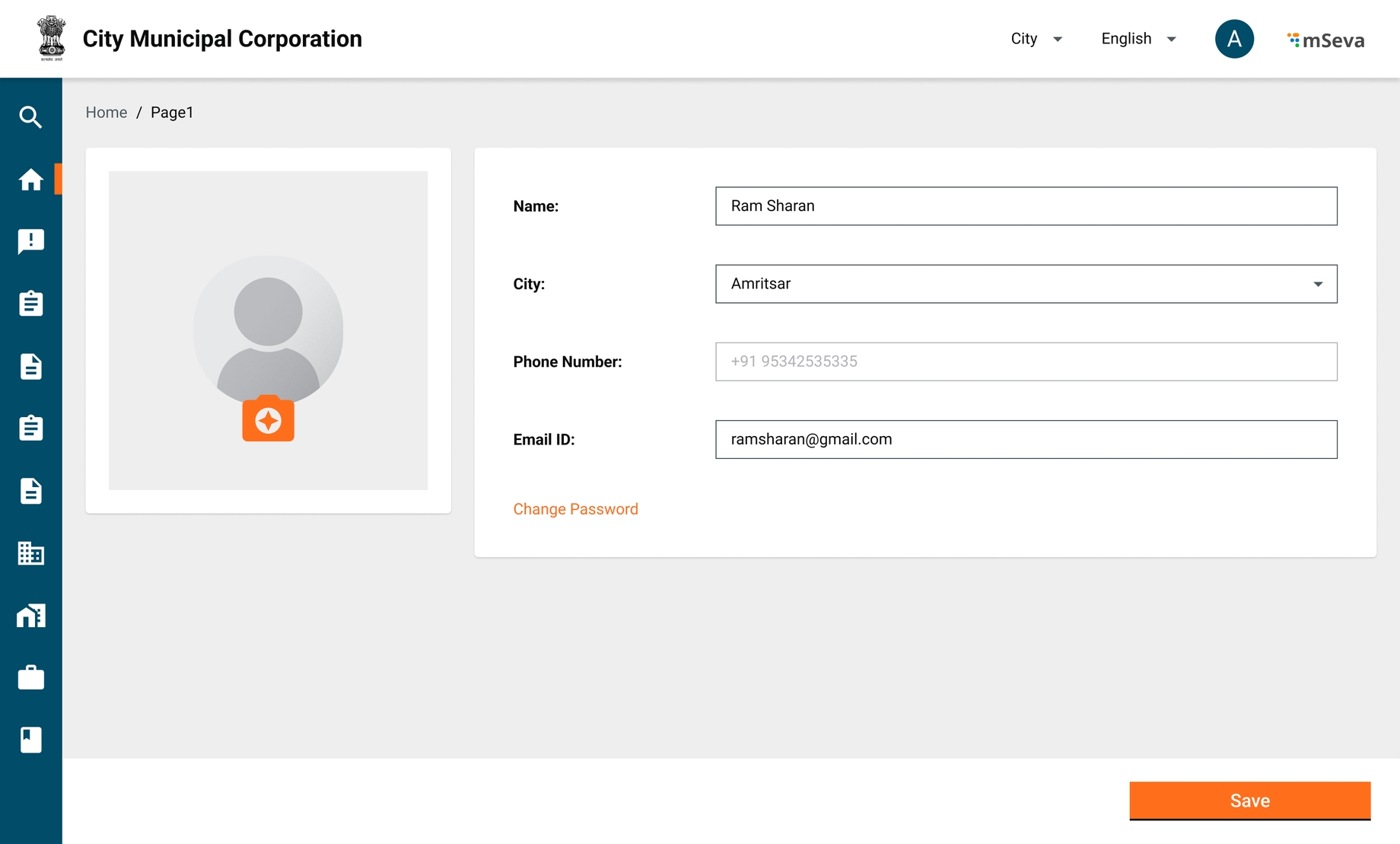Viewport: 1400px width, 844px height.
Task: Click into the Name input field
Action: tap(1026, 206)
